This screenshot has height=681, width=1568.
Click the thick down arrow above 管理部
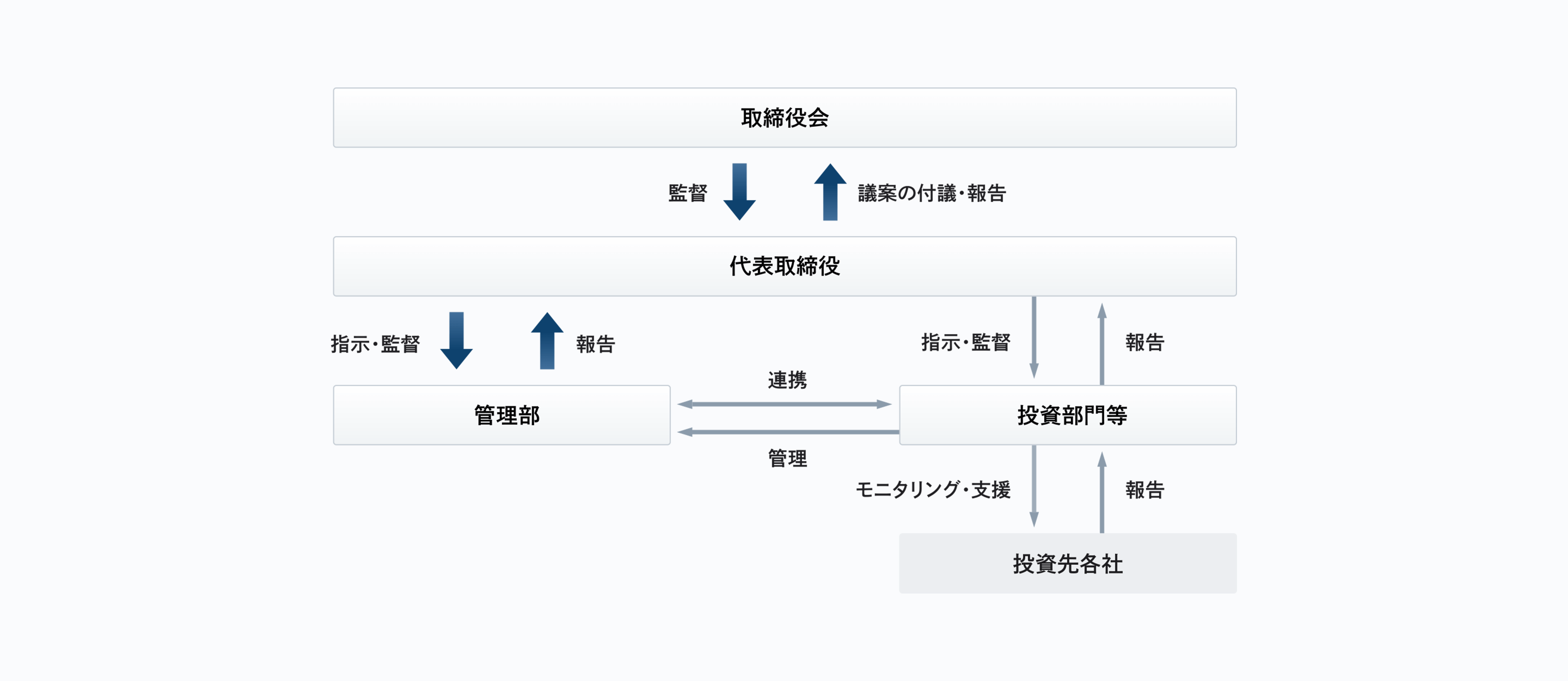click(x=456, y=340)
